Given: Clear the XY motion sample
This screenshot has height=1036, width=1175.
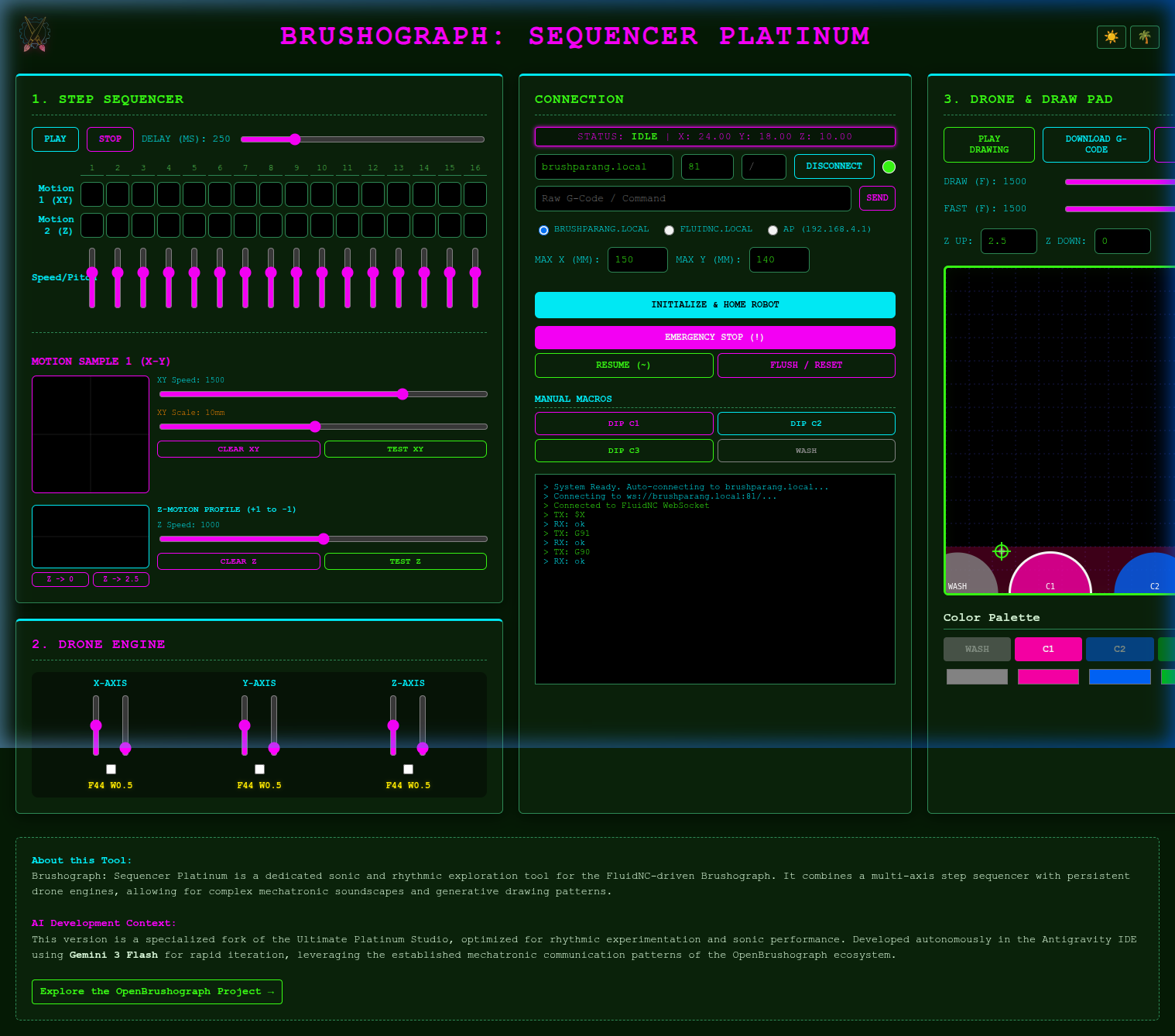Looking at the screenshot, I should [238, 449].
